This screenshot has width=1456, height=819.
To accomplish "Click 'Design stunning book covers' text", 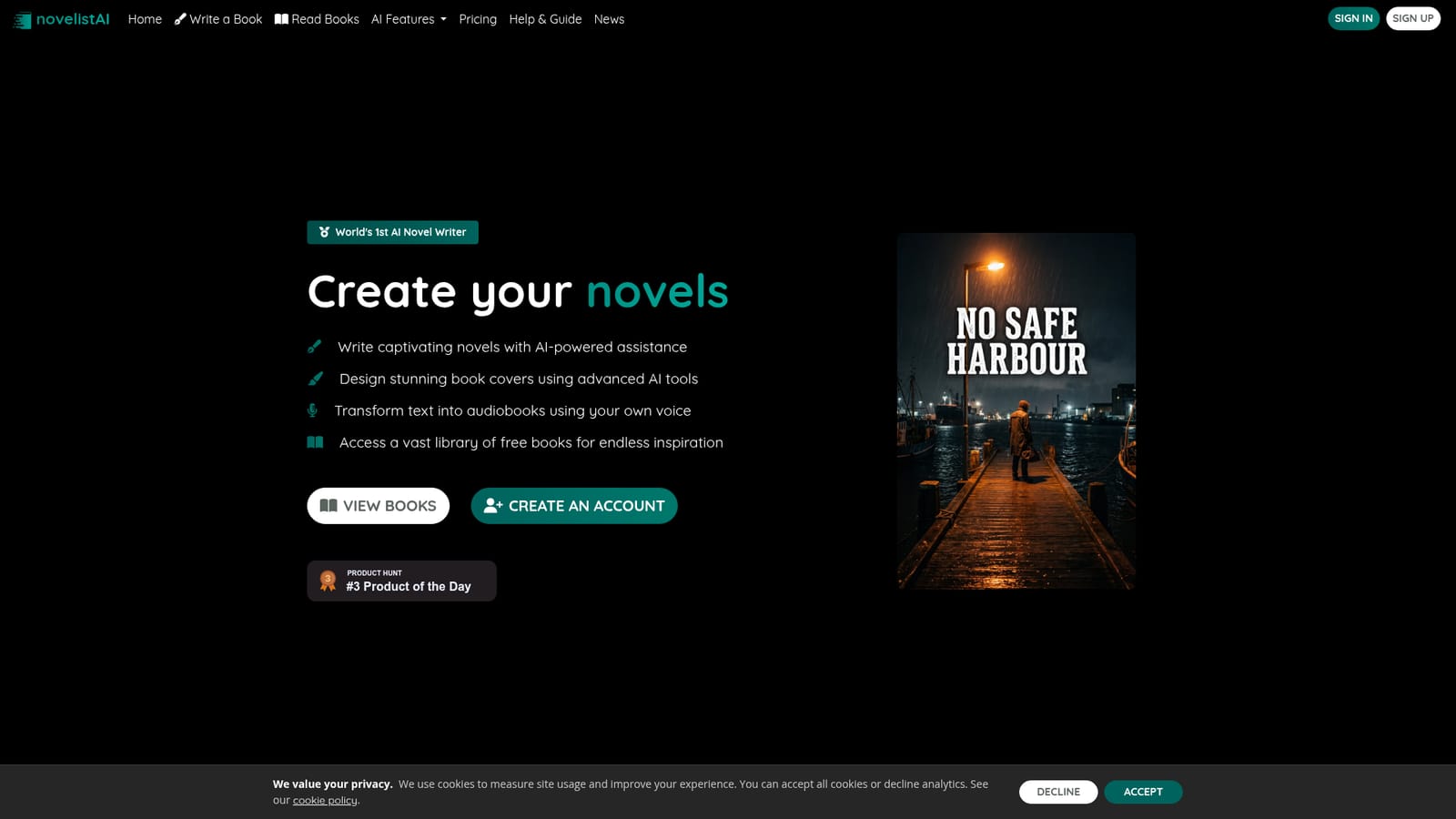I will (519, 379).
